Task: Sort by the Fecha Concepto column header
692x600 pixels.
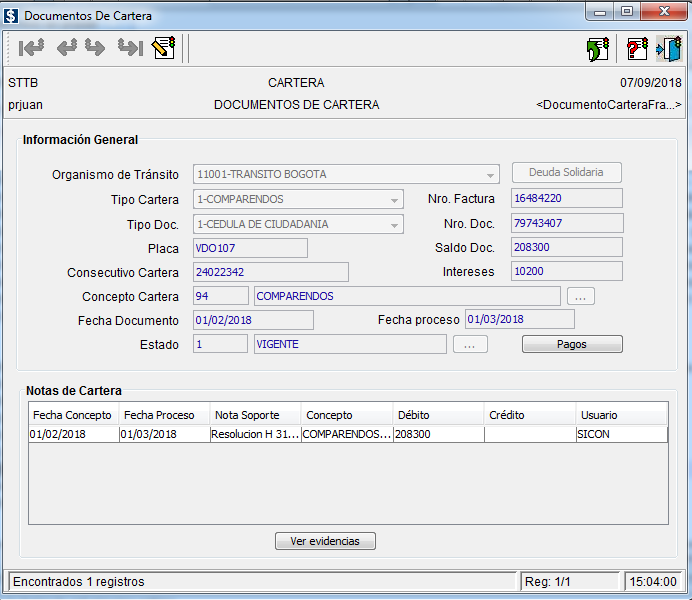Action: coord(73,415)
